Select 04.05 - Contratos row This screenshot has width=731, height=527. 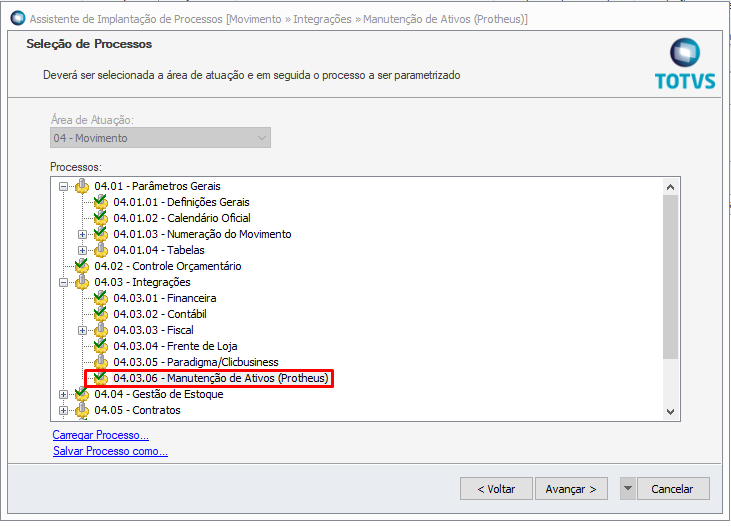137,409
